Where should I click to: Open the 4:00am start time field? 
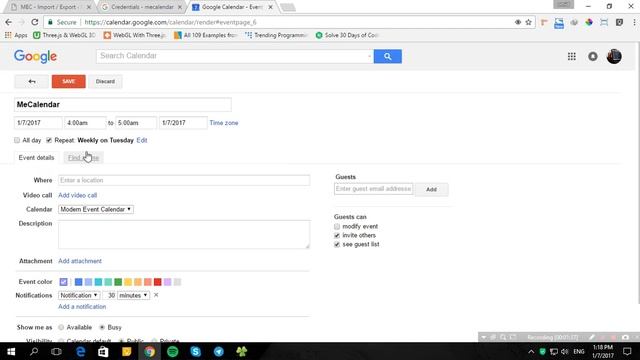(85, 122)
